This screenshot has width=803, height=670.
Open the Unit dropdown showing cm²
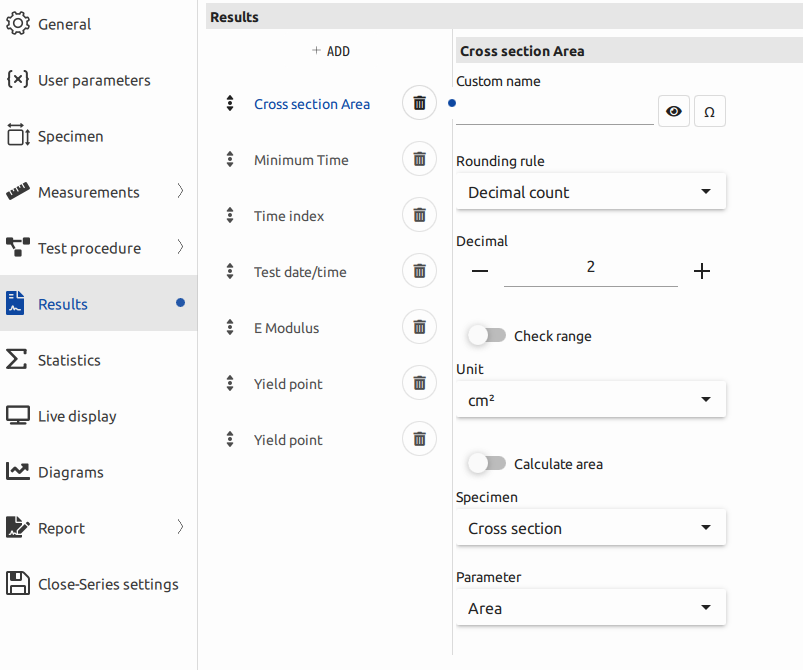coord(590,400)
